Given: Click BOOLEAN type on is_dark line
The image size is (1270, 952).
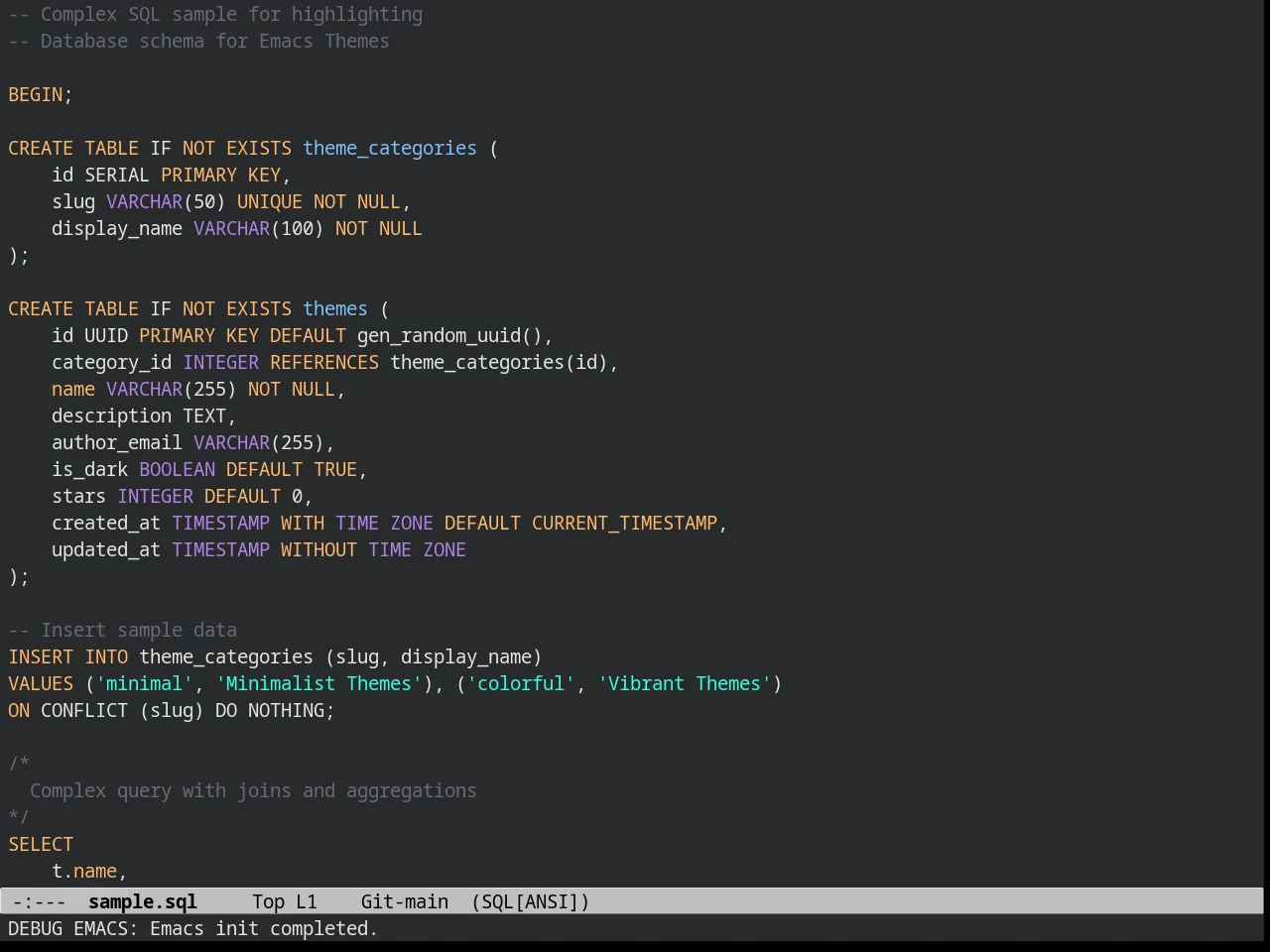Looking at the screenshot, I should tap(177, 469).
